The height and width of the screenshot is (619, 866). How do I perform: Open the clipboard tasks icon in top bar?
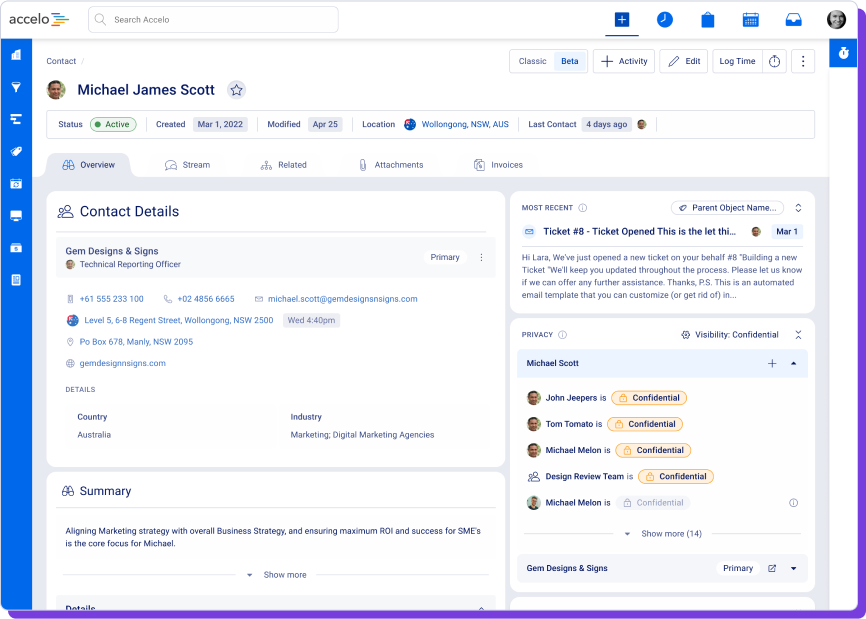point(707,20)
